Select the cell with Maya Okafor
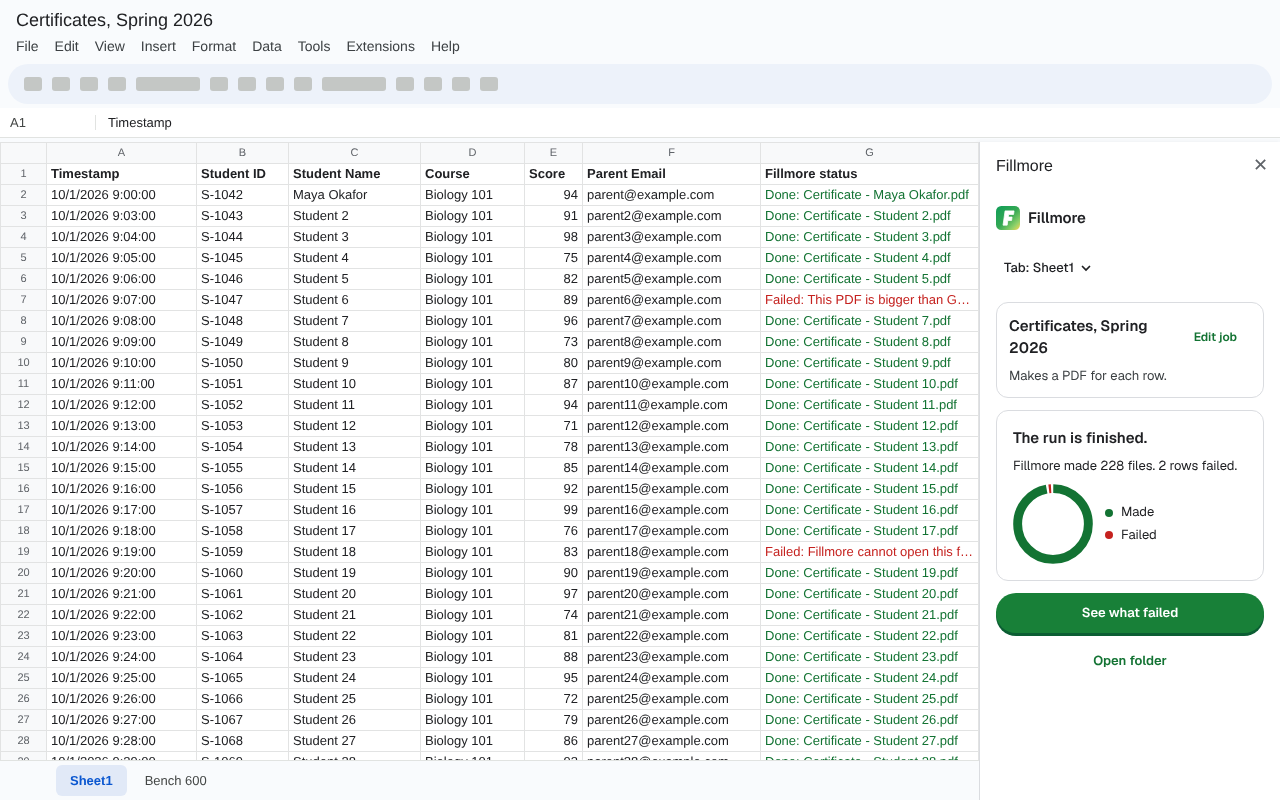Viewport: 1280px width, 800px height. (x=354, y=194)
